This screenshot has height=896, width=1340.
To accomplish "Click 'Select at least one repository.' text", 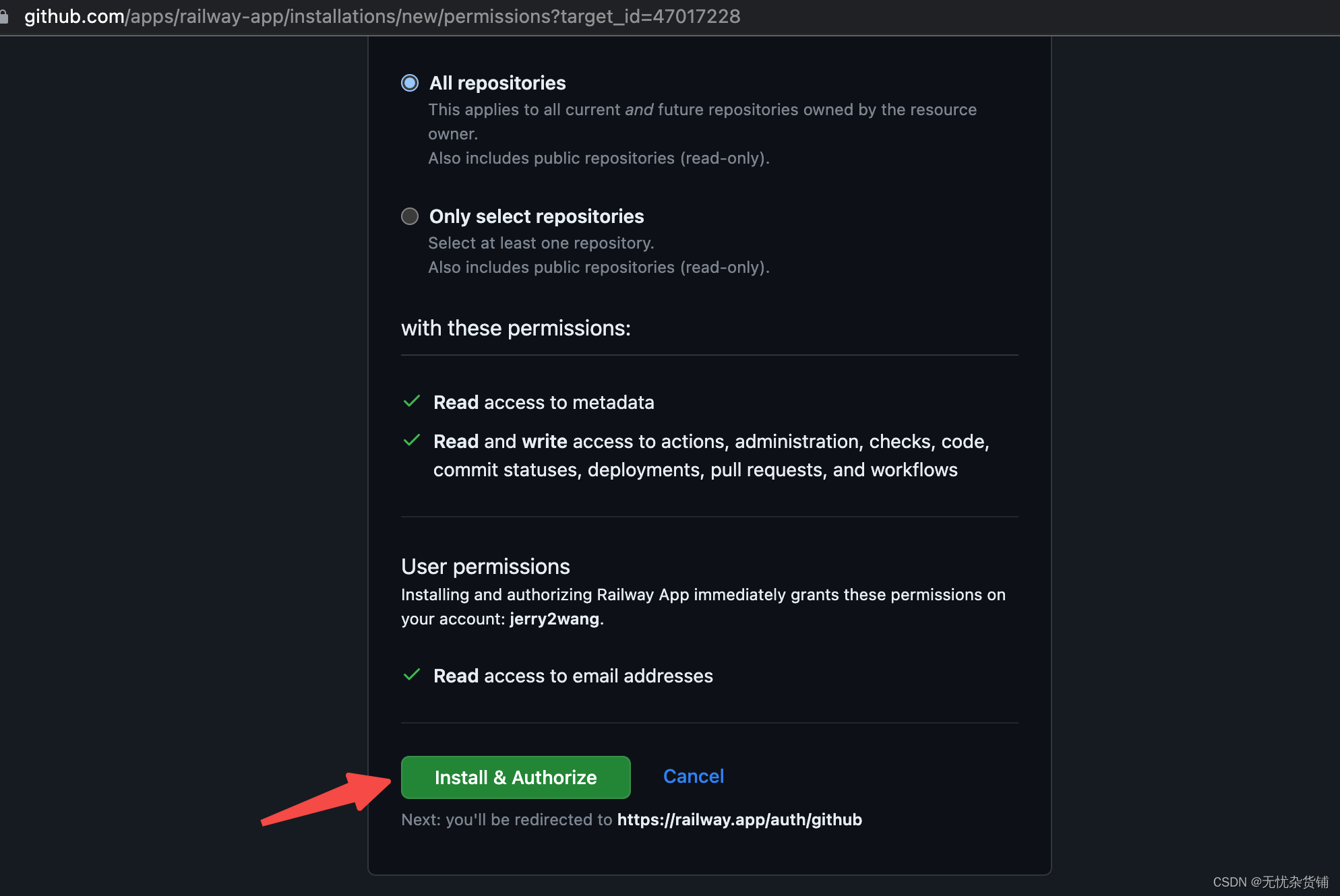I will pos(541,243).
